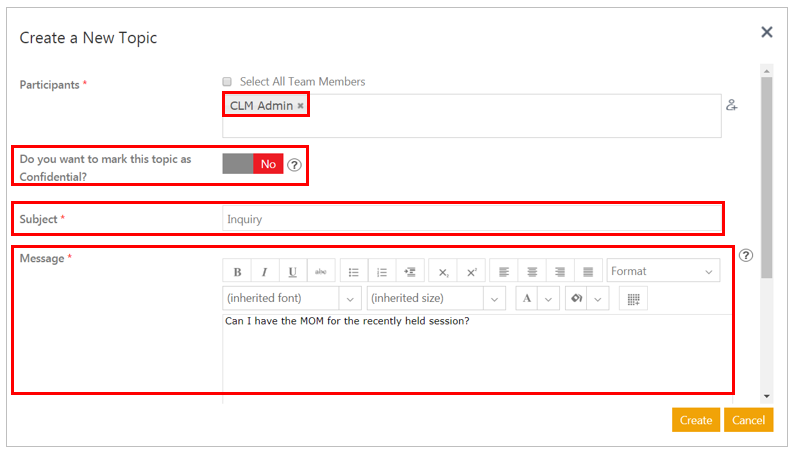Open the Format dropdown
The image size is (799, 455).
(x=663, y=271)
